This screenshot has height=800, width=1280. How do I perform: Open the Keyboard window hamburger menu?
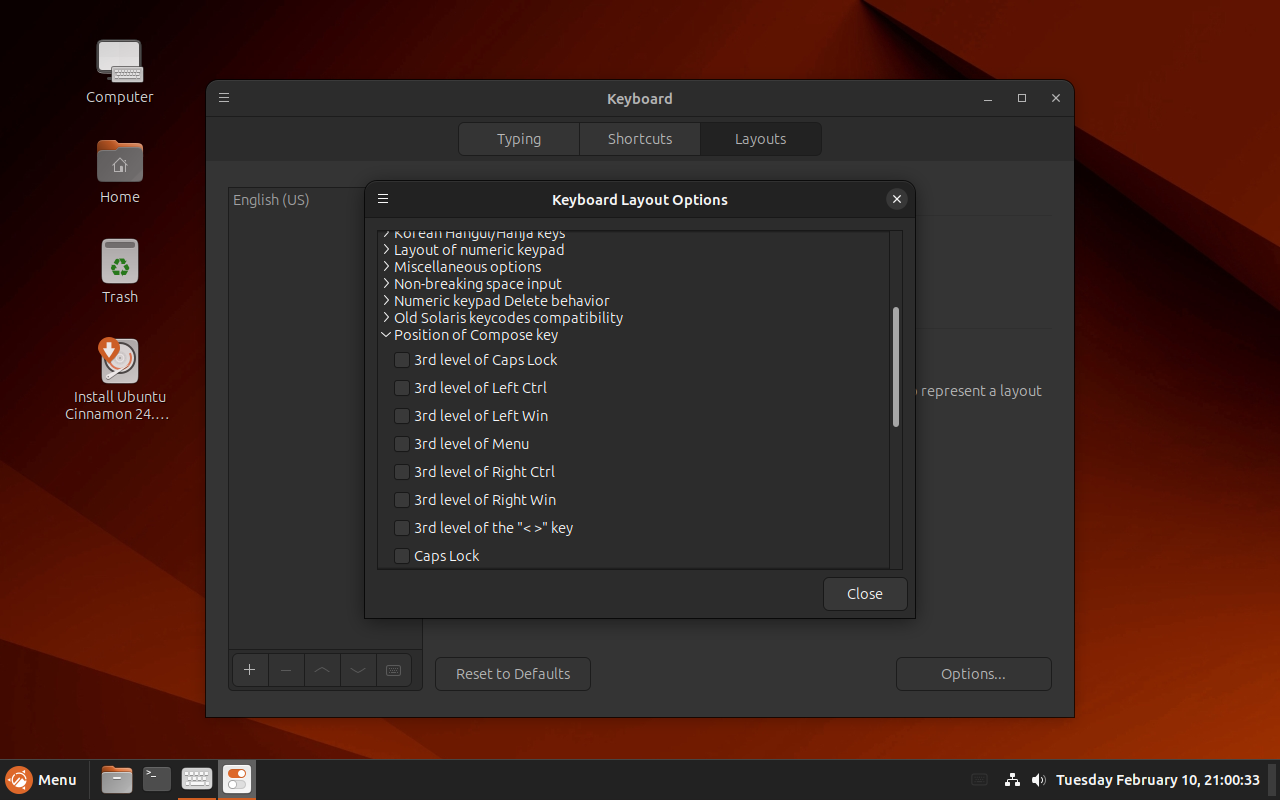[x=224, y=98]
